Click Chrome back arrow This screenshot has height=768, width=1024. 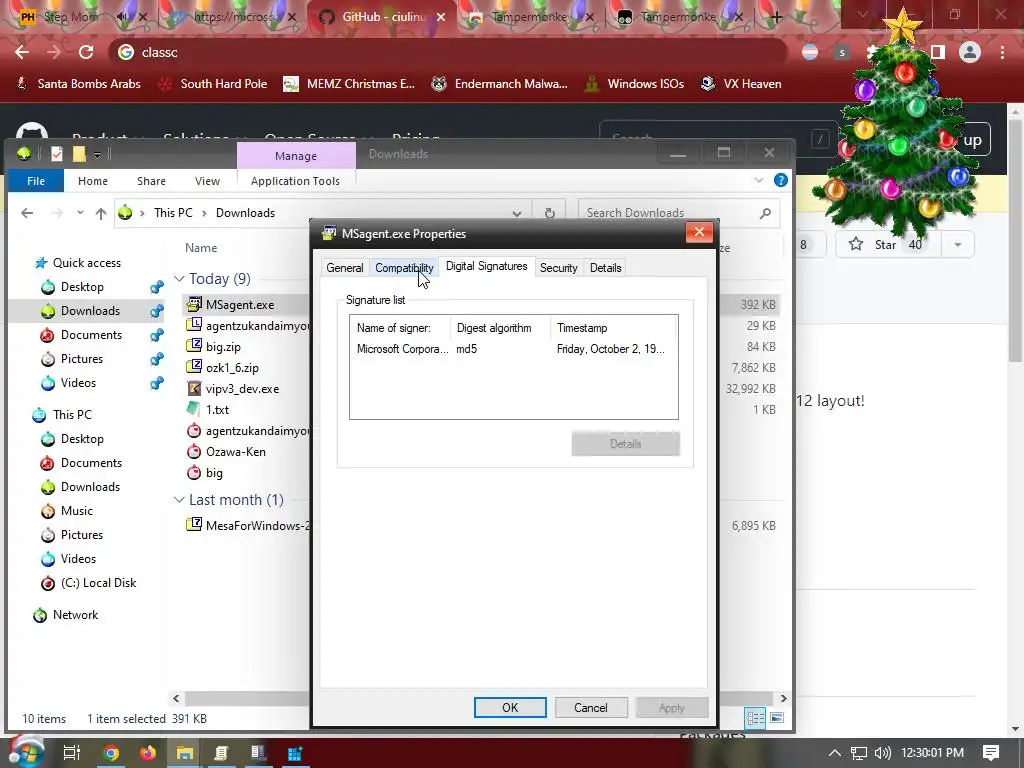click(22, 52)
